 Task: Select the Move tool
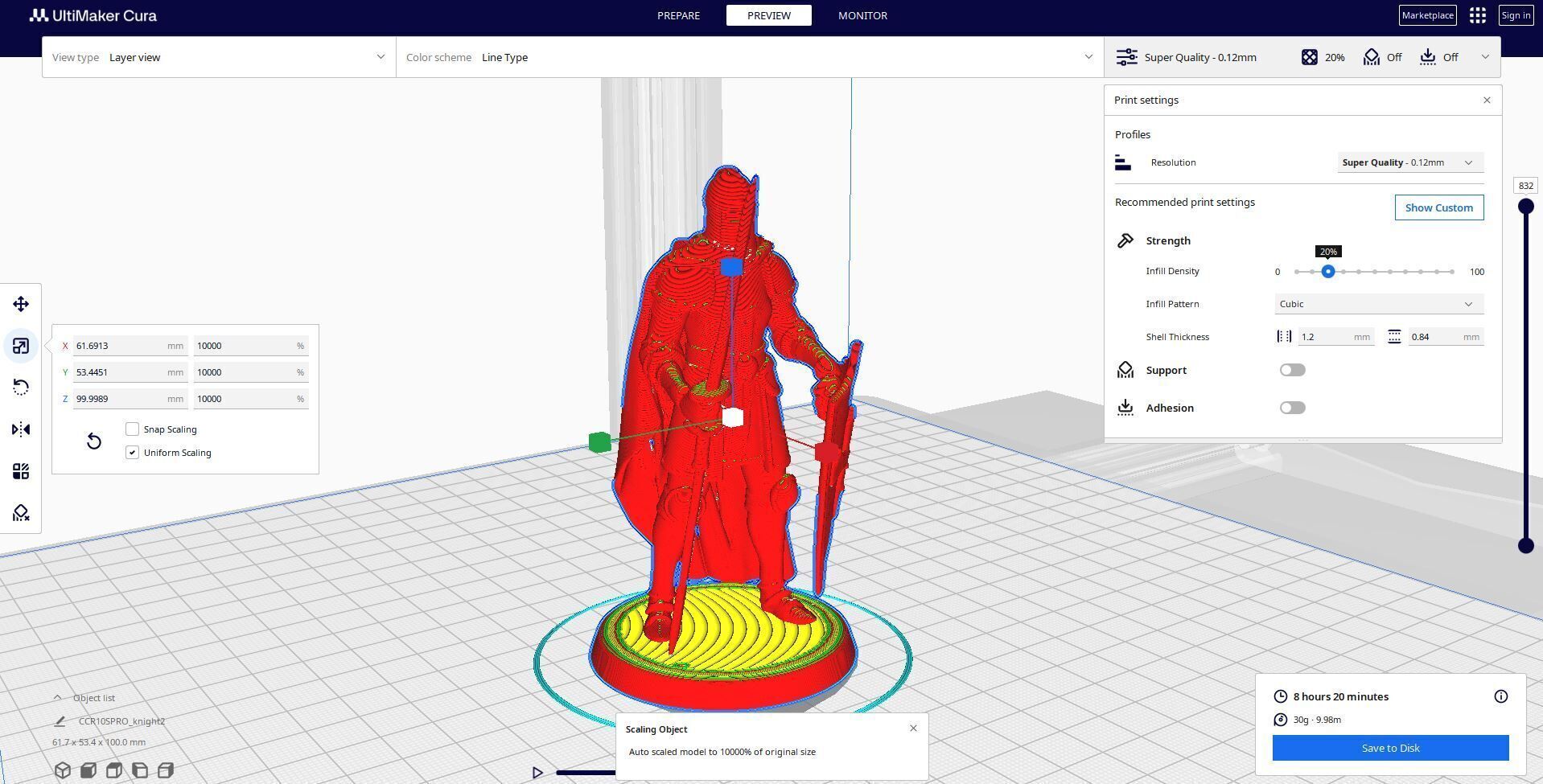(21, 304)
